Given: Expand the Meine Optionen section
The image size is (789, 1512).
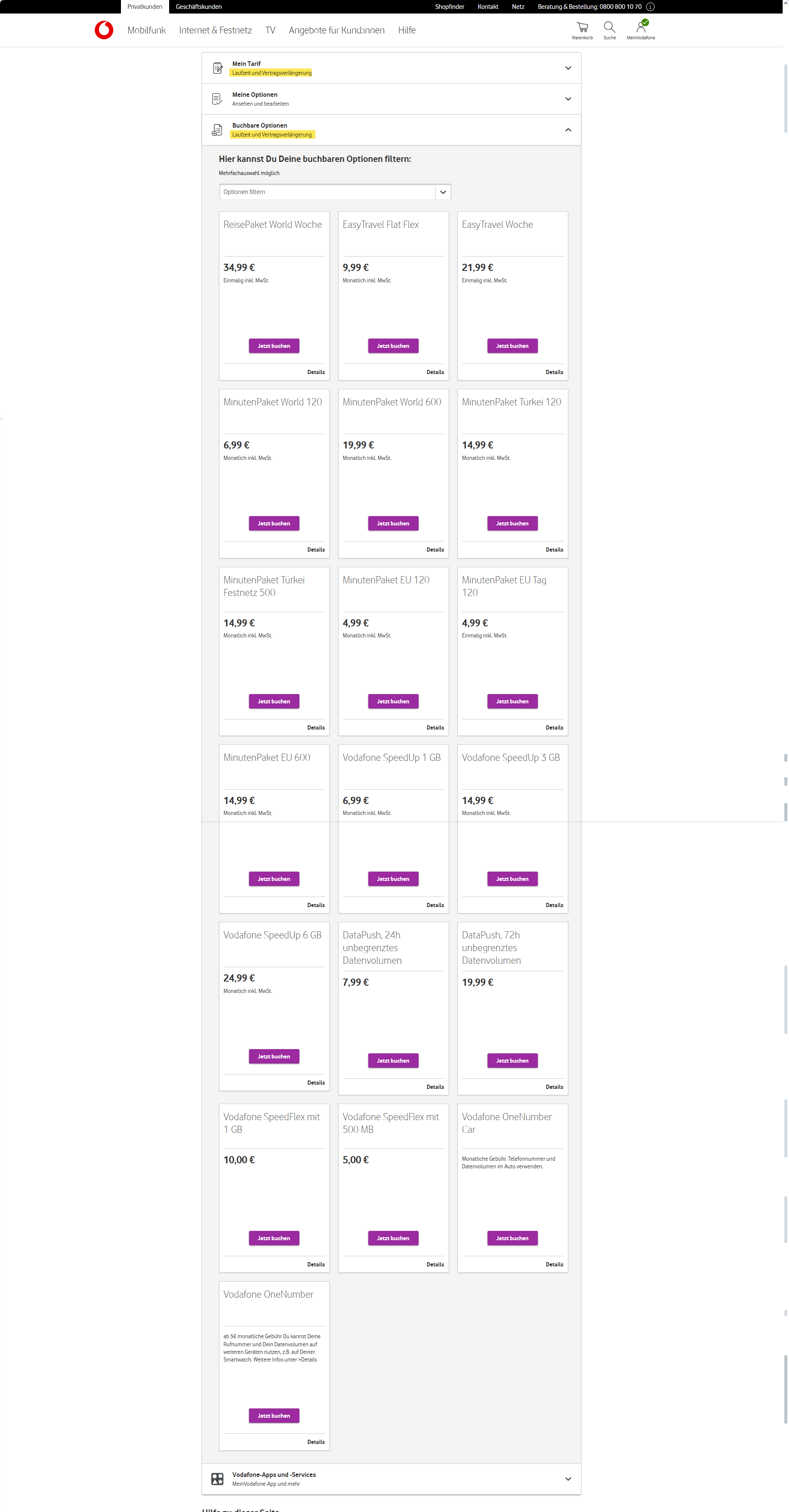Looking at the screenshot, I should click(568, 99).
